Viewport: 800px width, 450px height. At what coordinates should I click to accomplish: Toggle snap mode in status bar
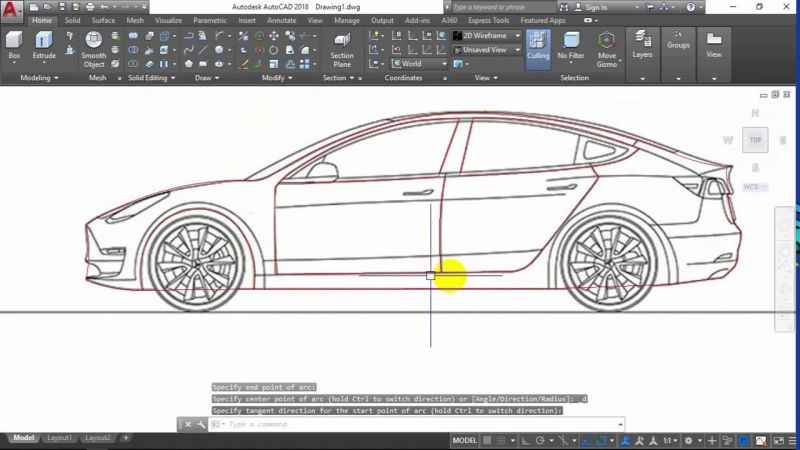(x=502, y=440)
